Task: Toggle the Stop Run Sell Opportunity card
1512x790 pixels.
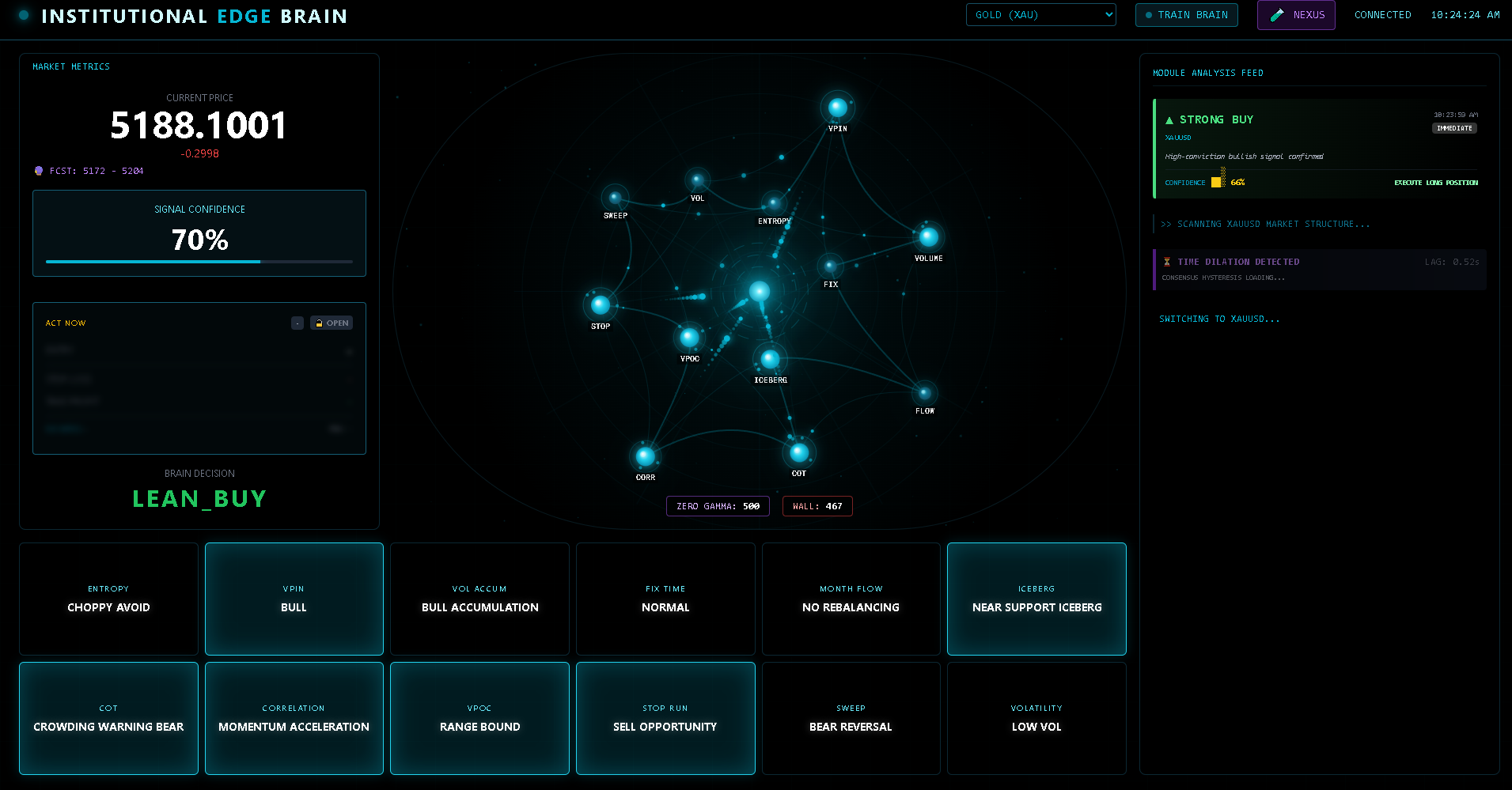Action: coord(665,718)
